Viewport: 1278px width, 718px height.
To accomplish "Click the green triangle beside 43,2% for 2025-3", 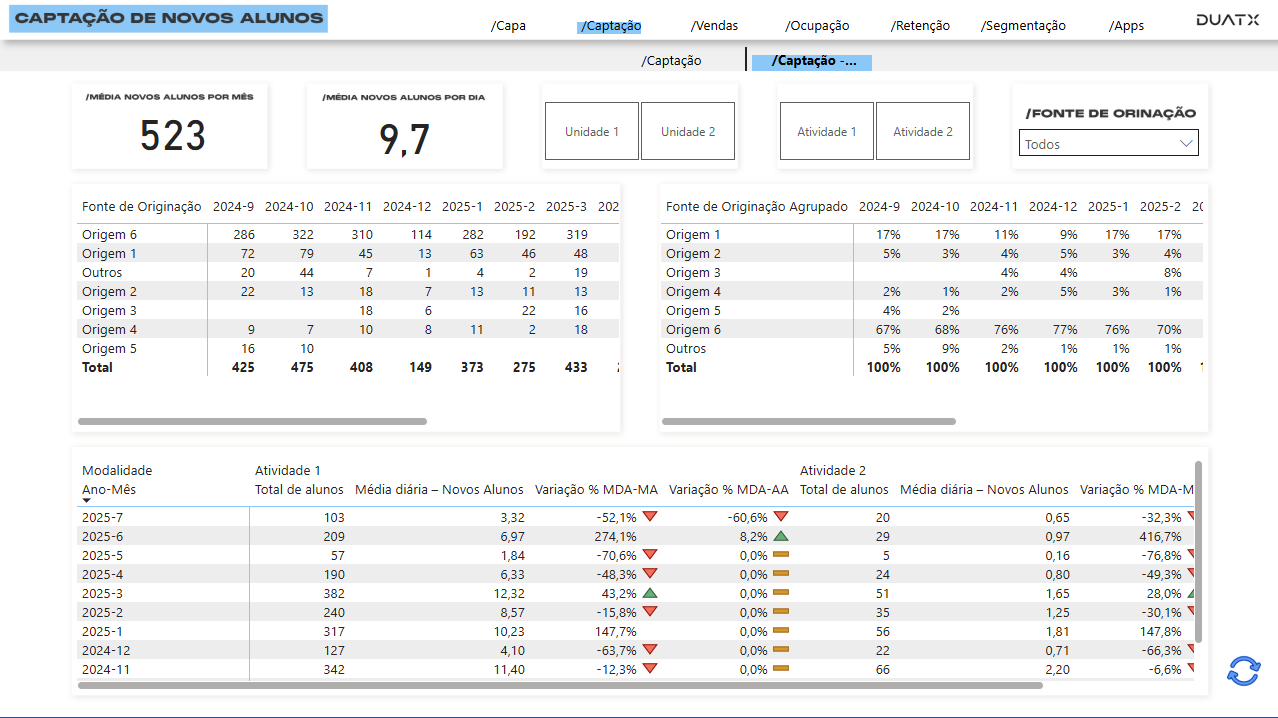I will click(652, 593).
